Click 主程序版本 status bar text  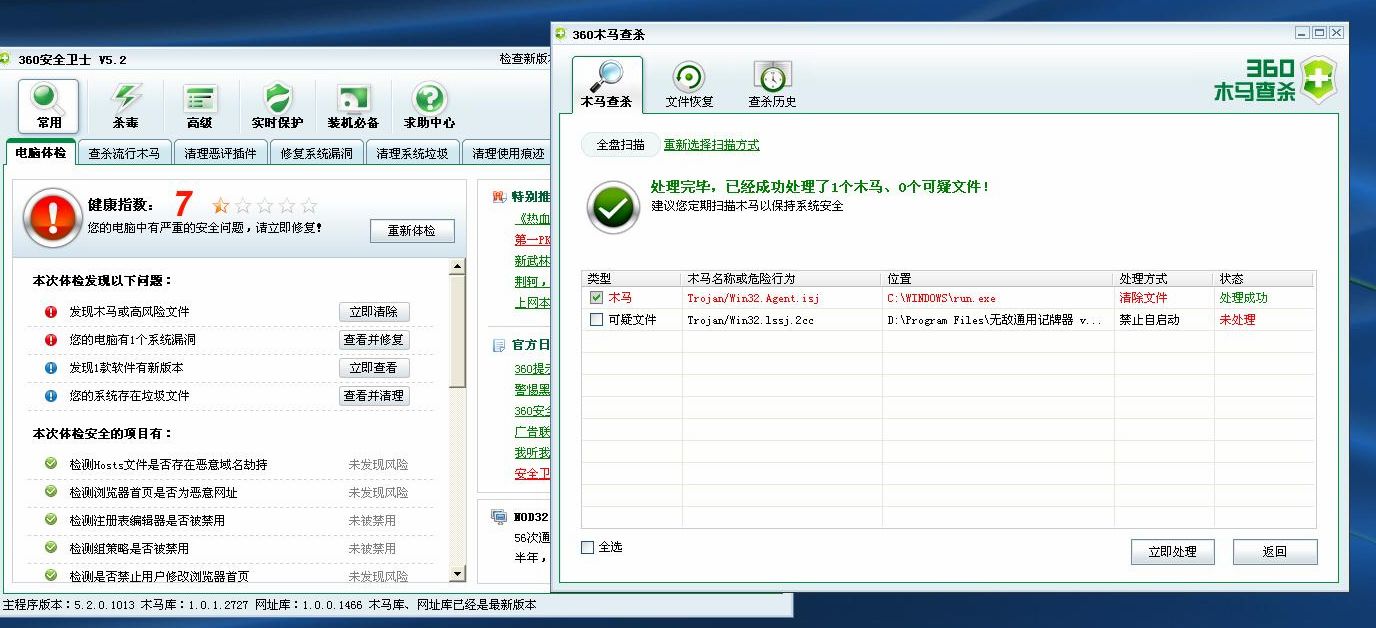click(x=69, y=605)
